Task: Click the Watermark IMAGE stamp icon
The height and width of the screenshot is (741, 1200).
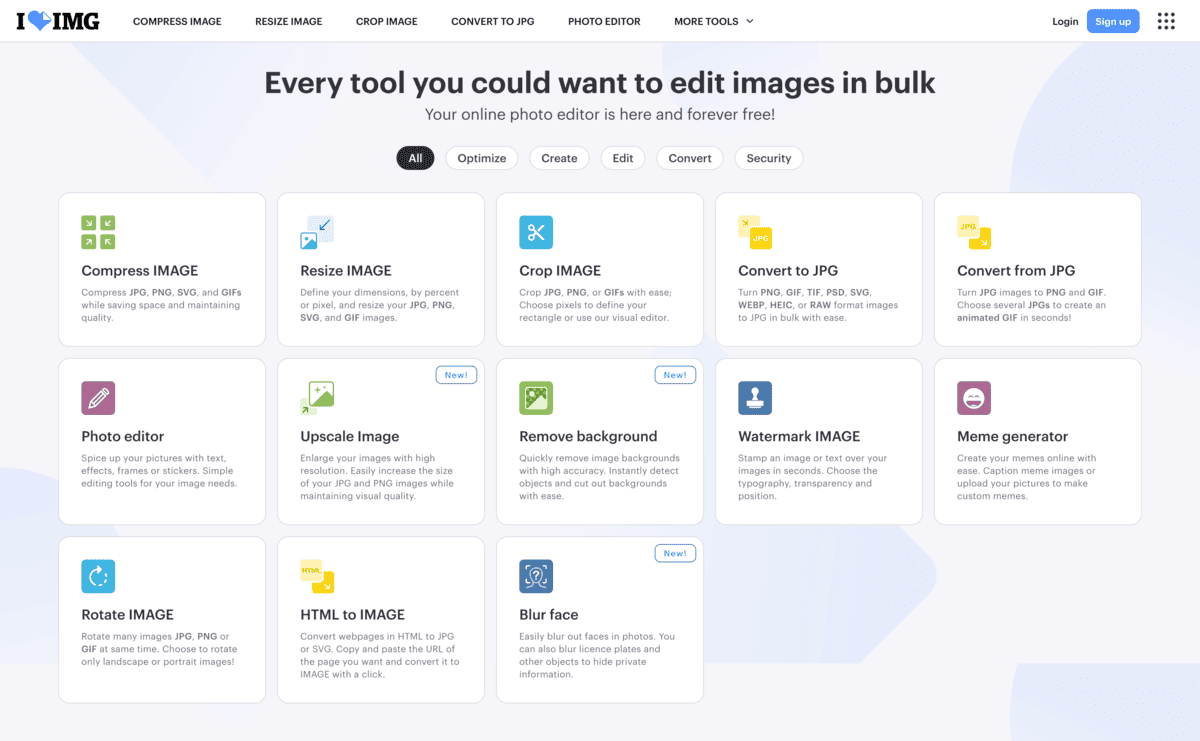Action: (755, 398)
